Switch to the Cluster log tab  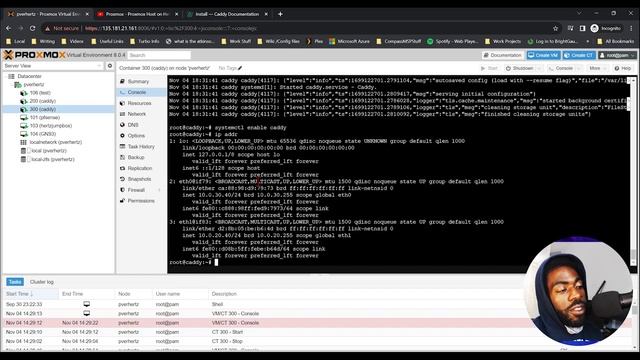click(x=42, y=282)
